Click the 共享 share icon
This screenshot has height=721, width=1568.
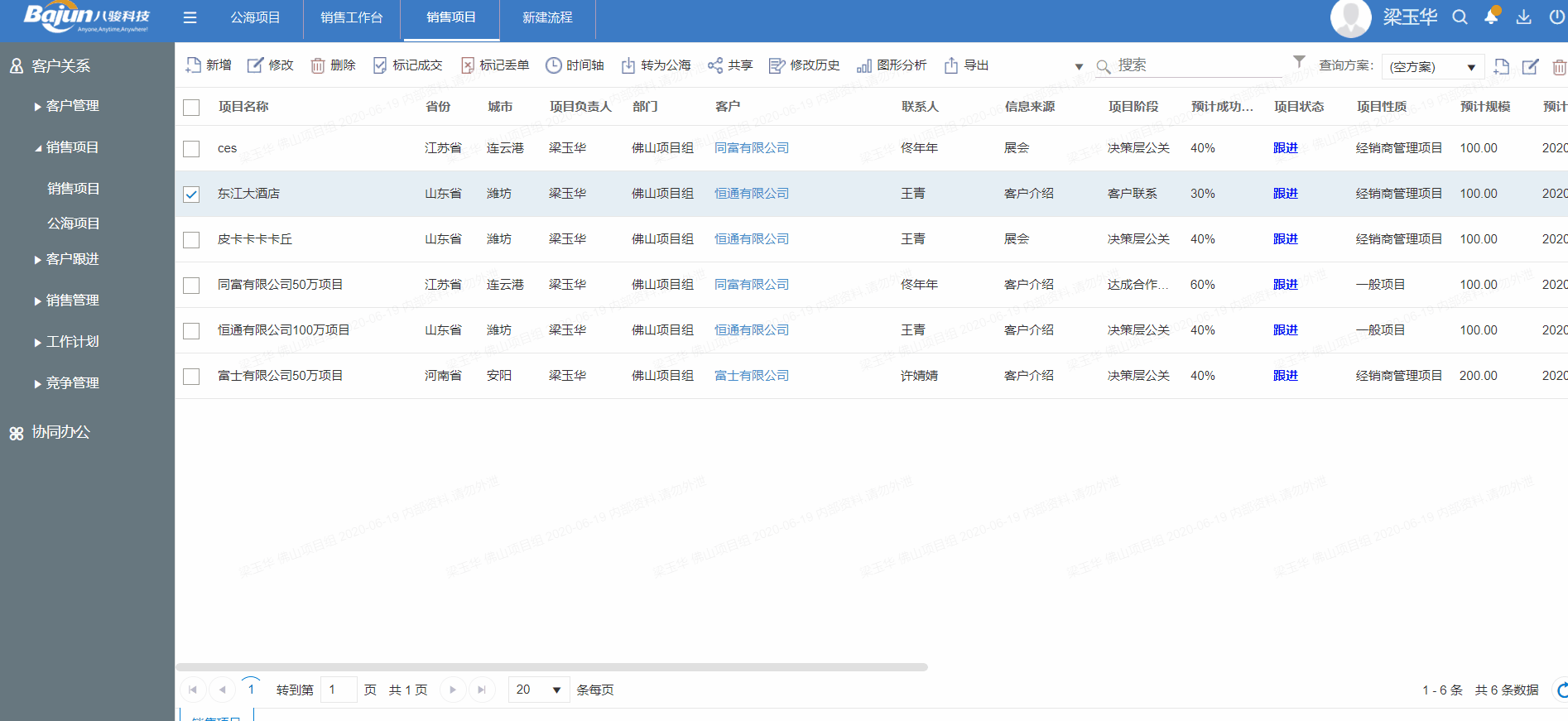coord(715,65)
